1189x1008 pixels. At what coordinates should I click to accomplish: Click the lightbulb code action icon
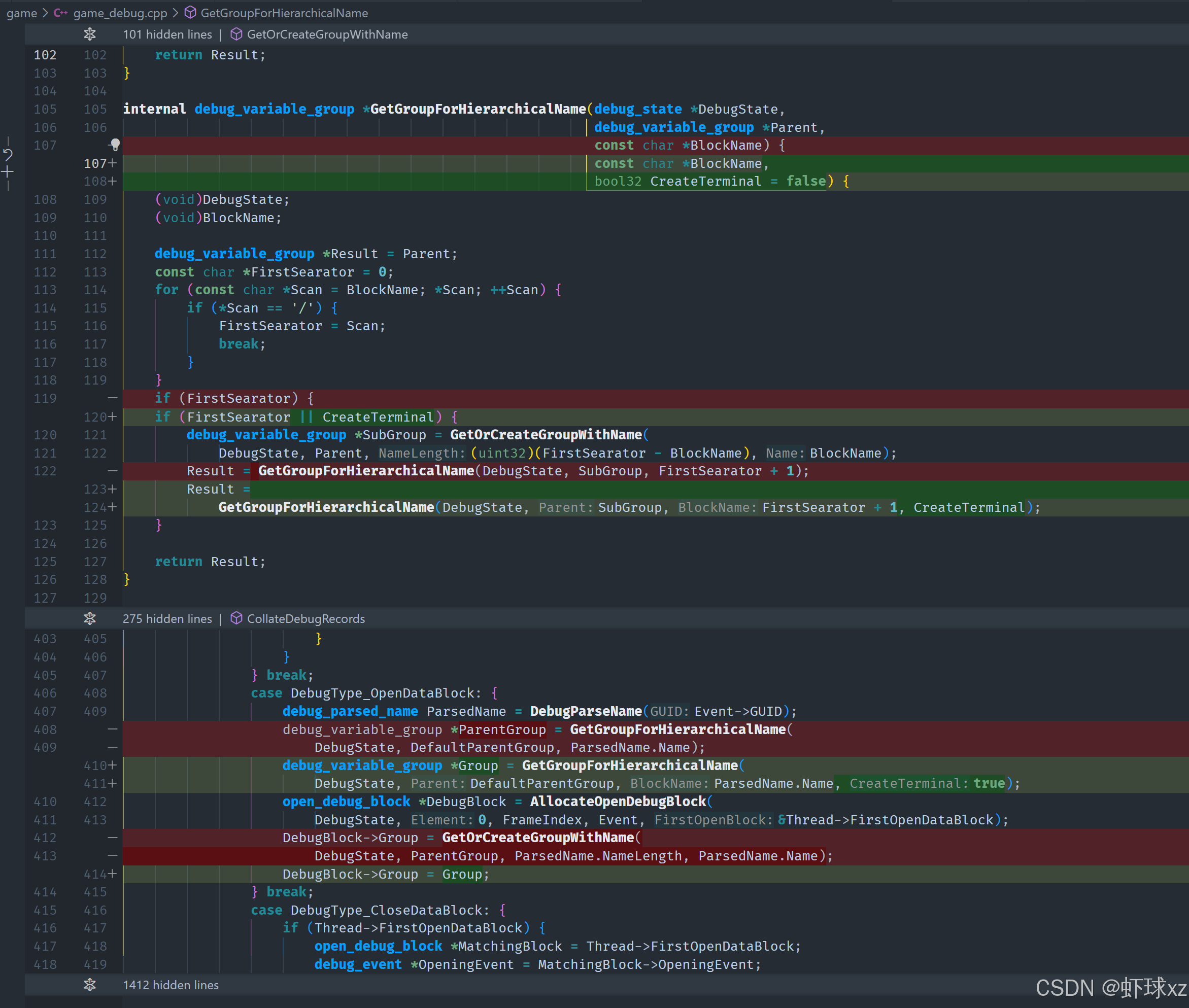click(115, 145)
